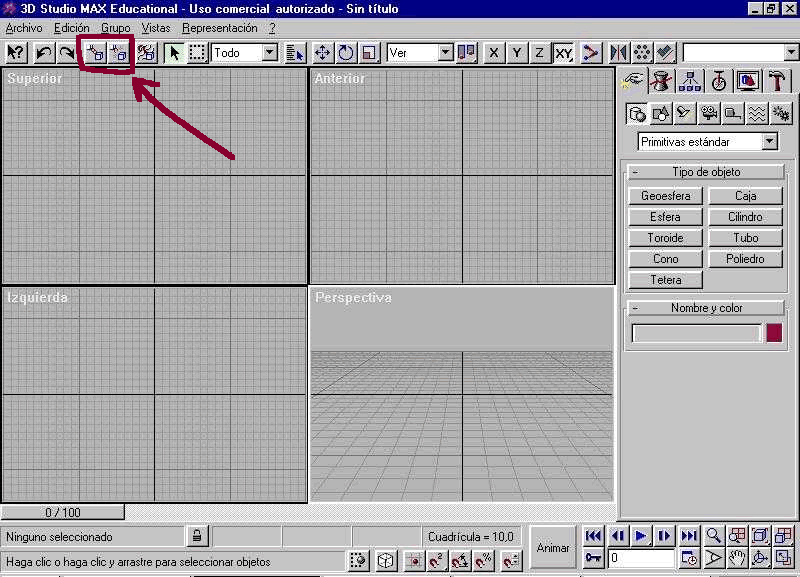Switch to the Modify panel tab
Viewport: 800px width, 577px height.
[x=661, y=81]
